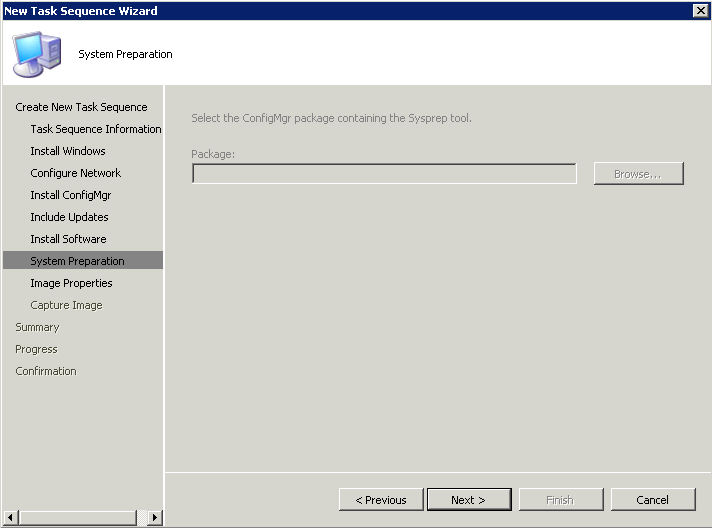Click the Next > button
The height and width of the screenshot is (528, 712).
469,500
